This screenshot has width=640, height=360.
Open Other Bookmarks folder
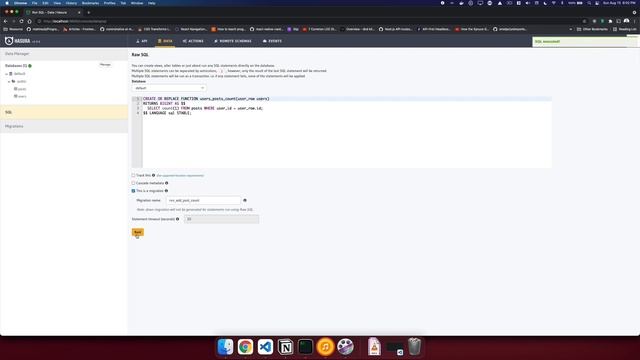592,29
